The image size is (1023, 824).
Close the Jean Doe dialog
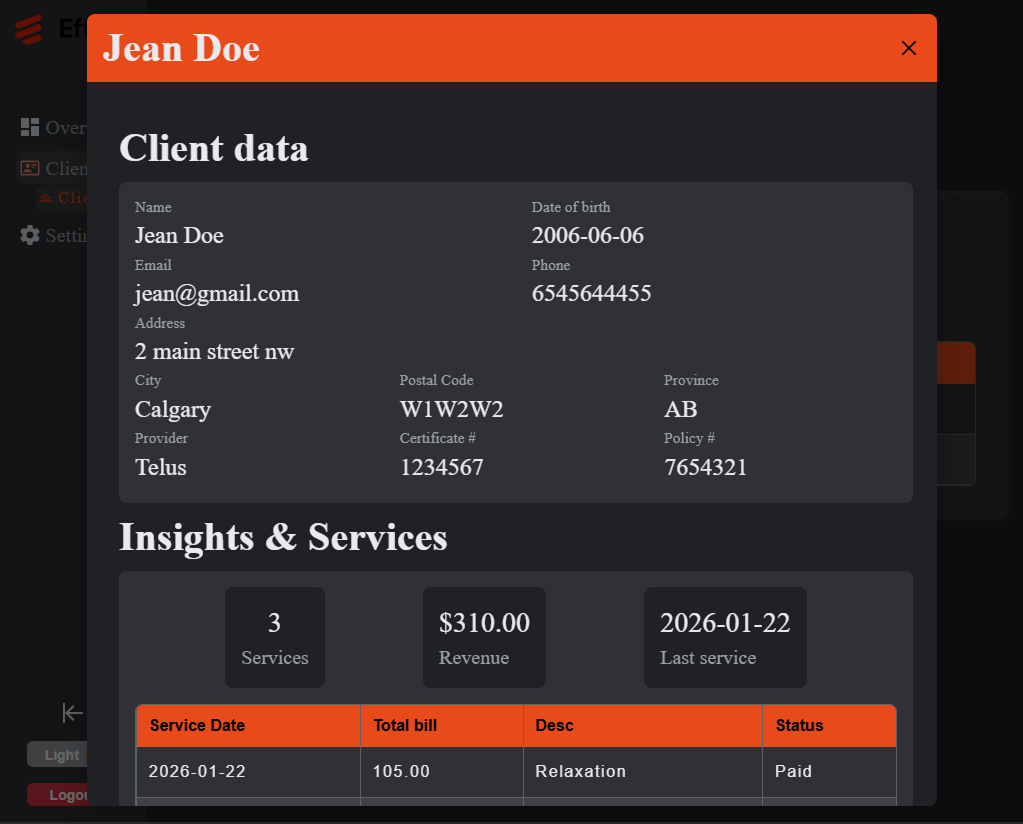point(908,47)
